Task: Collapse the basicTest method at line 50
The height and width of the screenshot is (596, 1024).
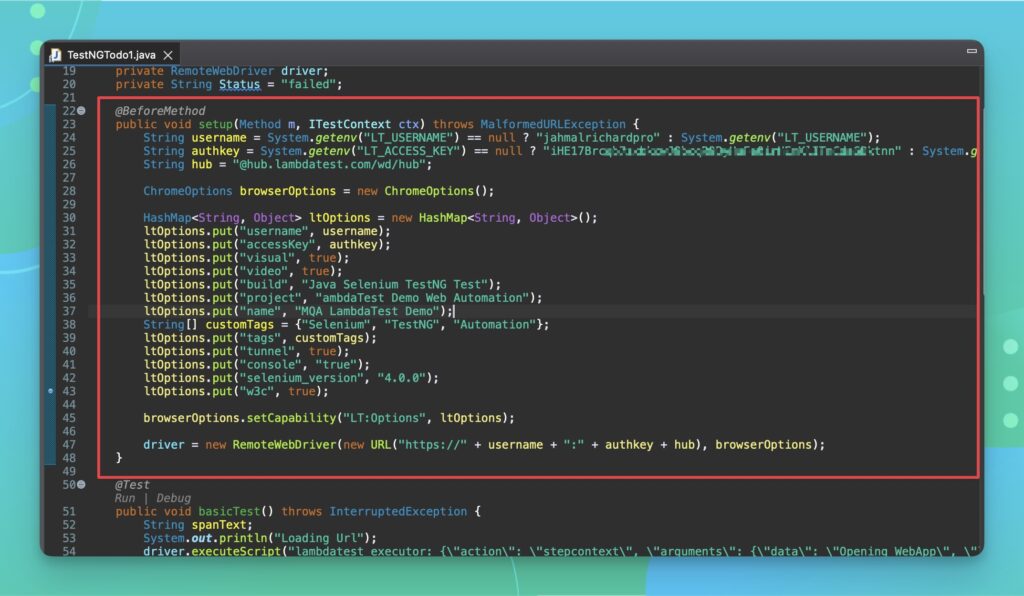Action: pyautogui.click(x=82, y=485)
